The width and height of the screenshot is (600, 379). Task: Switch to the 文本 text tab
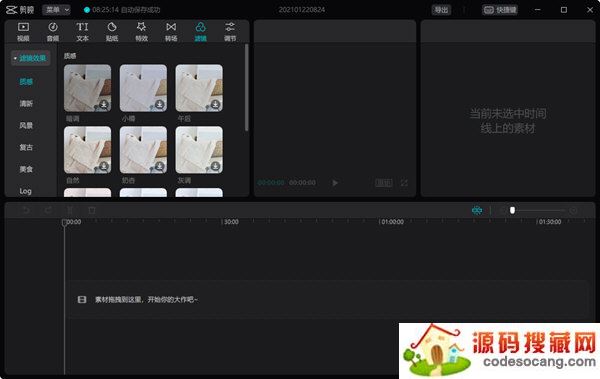click(x=82, y=31)
